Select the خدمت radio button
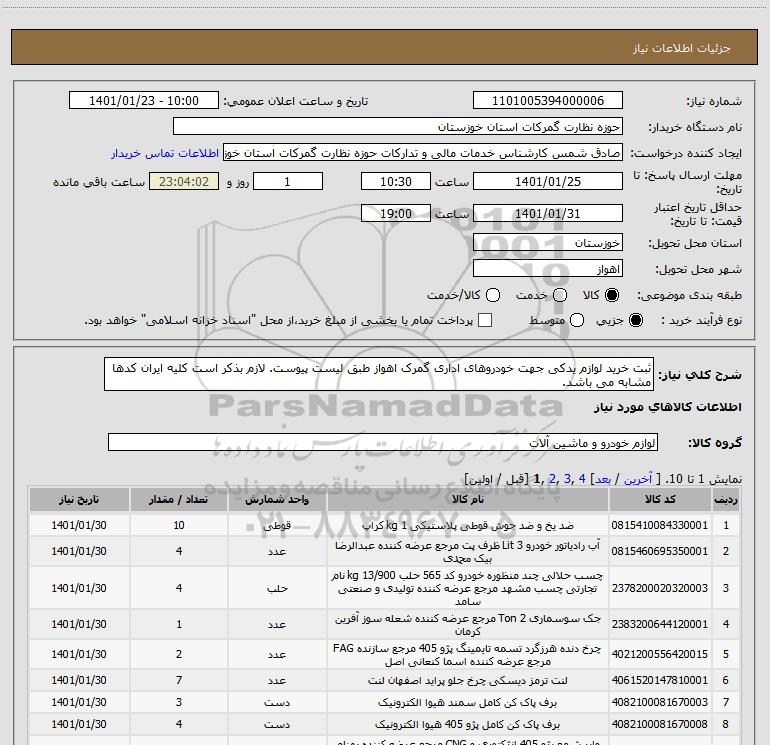This screenshot has height=745, width=770. 560,295
